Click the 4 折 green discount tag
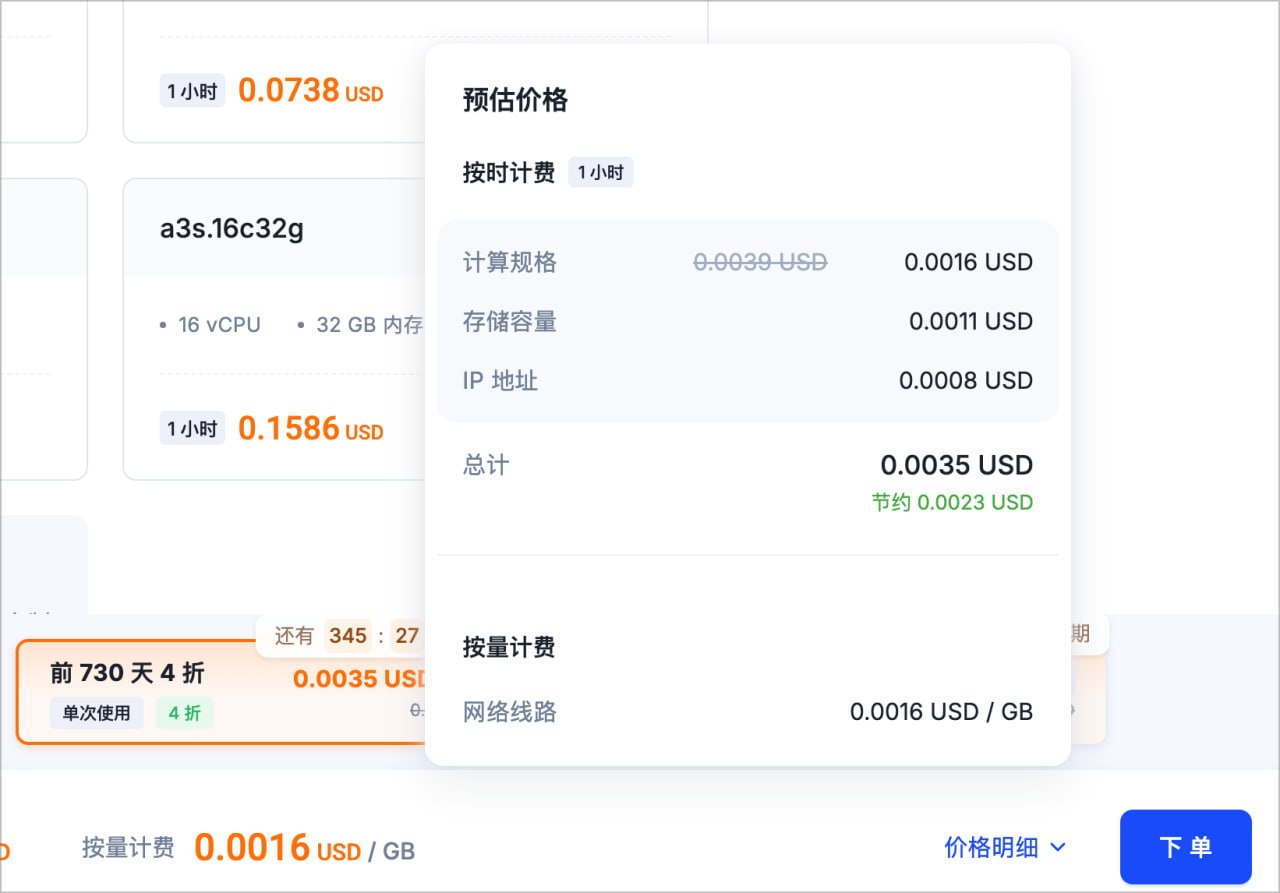This screenshot has height=893, width=1280. click(184, 713)
